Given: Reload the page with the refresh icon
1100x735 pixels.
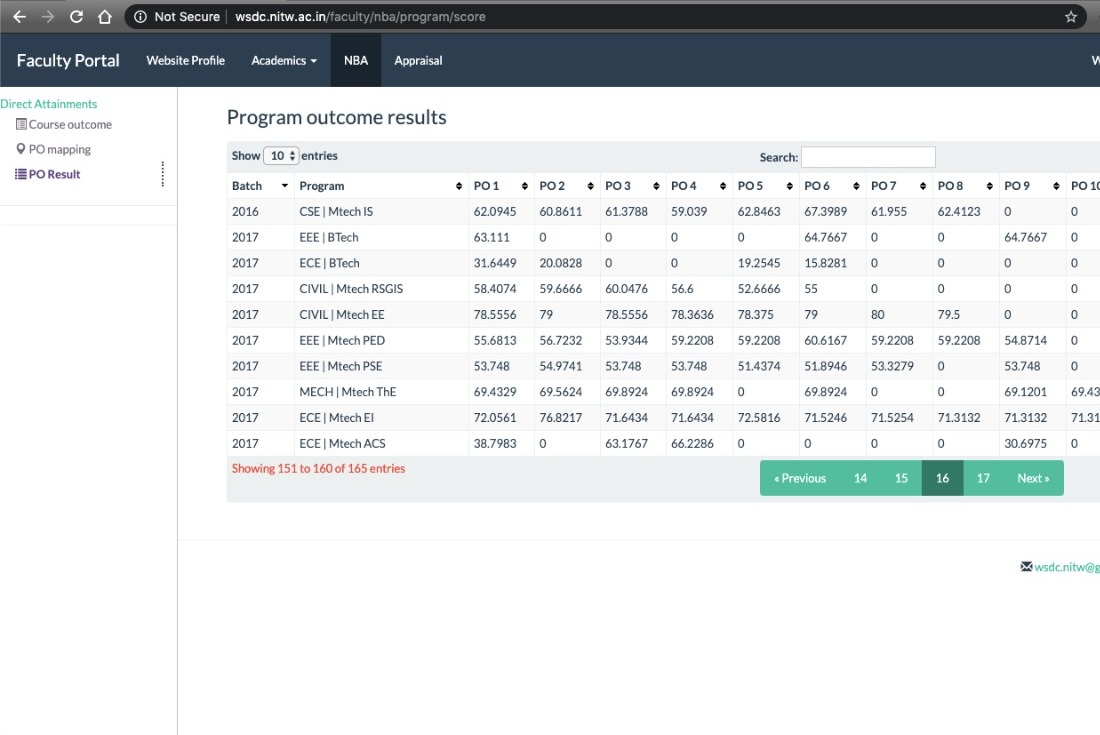Looking at the screenshot, I should [x=76, y=17].
